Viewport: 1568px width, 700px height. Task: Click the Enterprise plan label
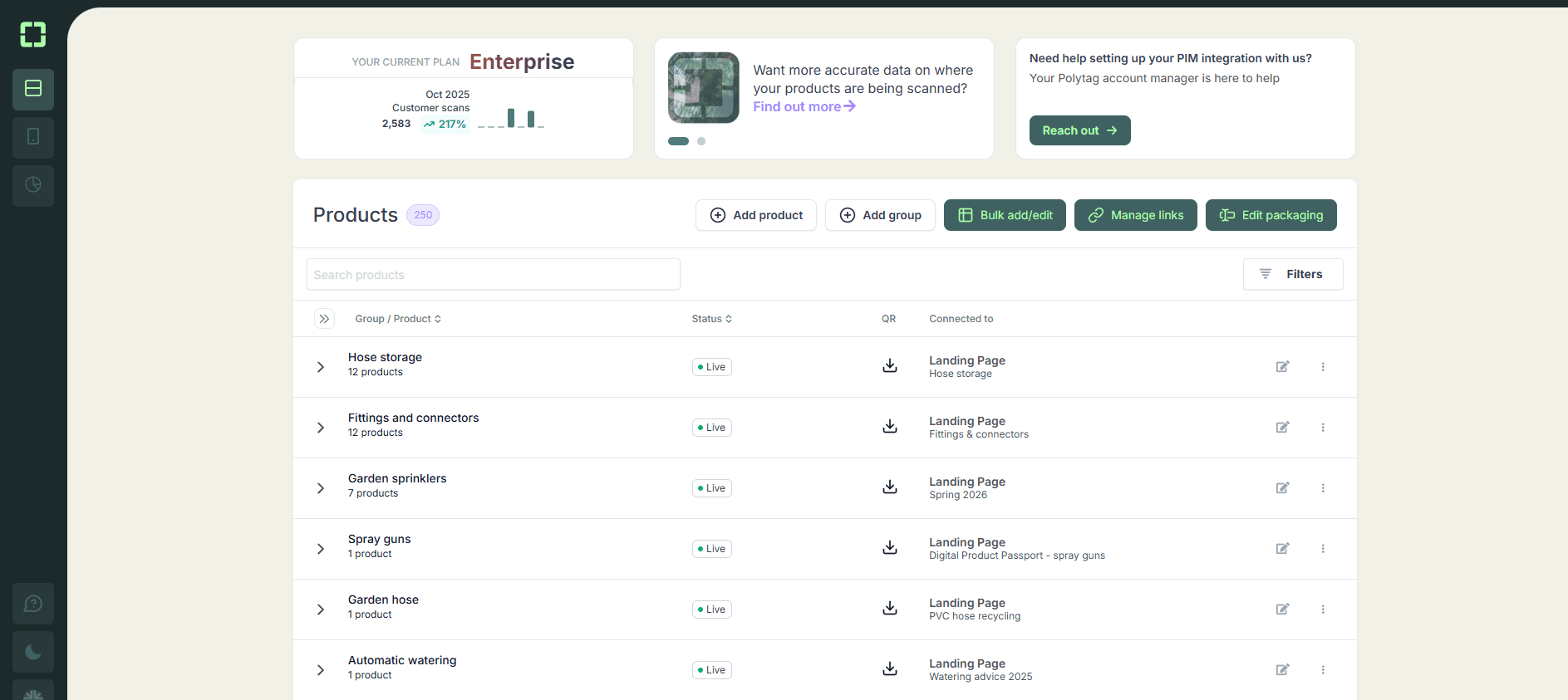[x=522, y=61]
